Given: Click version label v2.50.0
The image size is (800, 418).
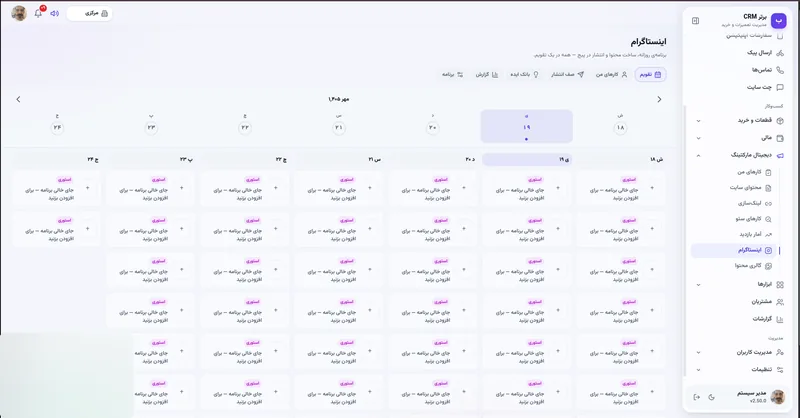Looking at the screenshot, I should click(758, 401).
